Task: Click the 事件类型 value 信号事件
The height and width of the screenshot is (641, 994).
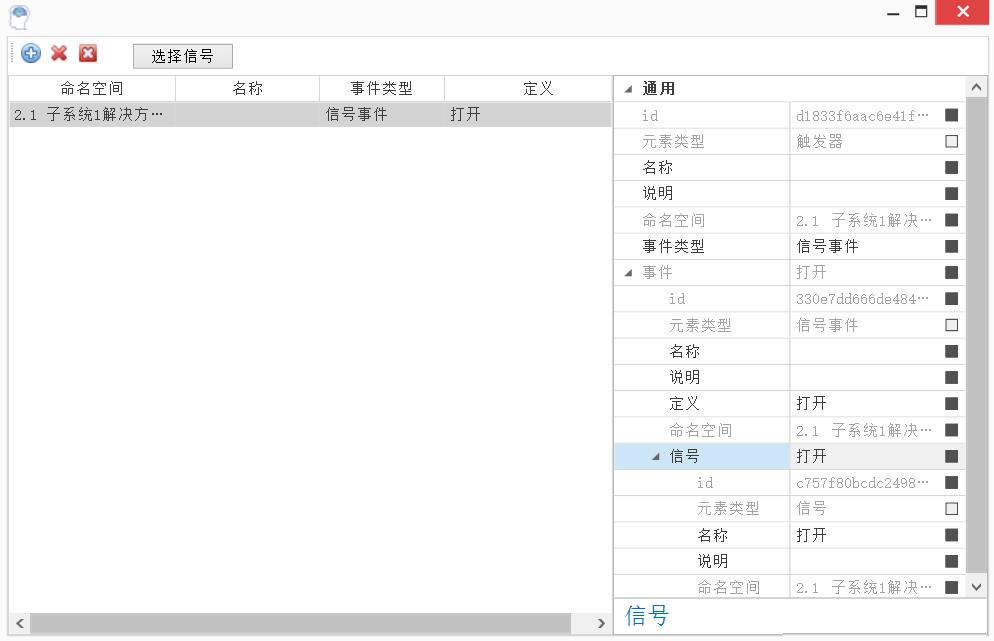Action: [x=827, y=246]
